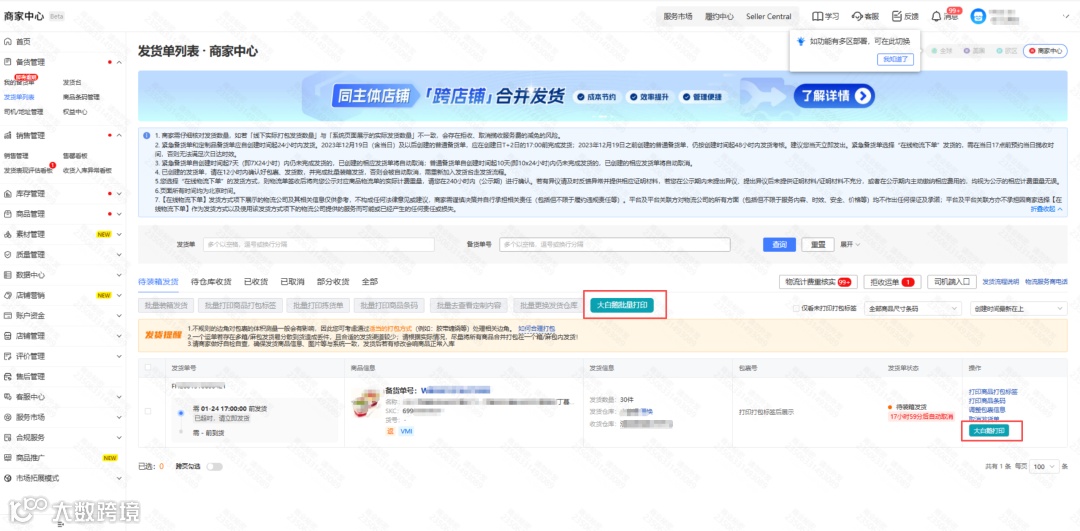The width and height of the screenshot is (1080, 531).
Task: Switch to 全部 tab
Action: pos(369,282)
